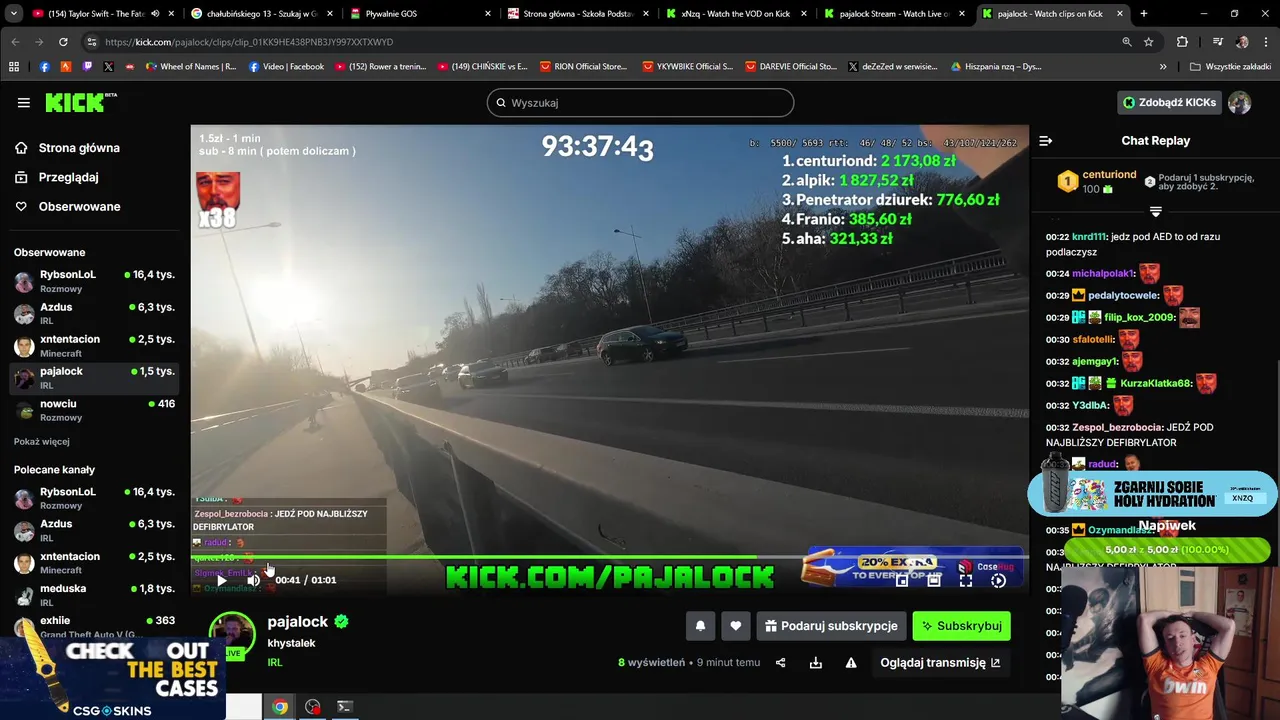The width and height of the screenshot is (1280, 720).
Task: Collapse the Chat Replay panel
Action: coord(1045,141)
